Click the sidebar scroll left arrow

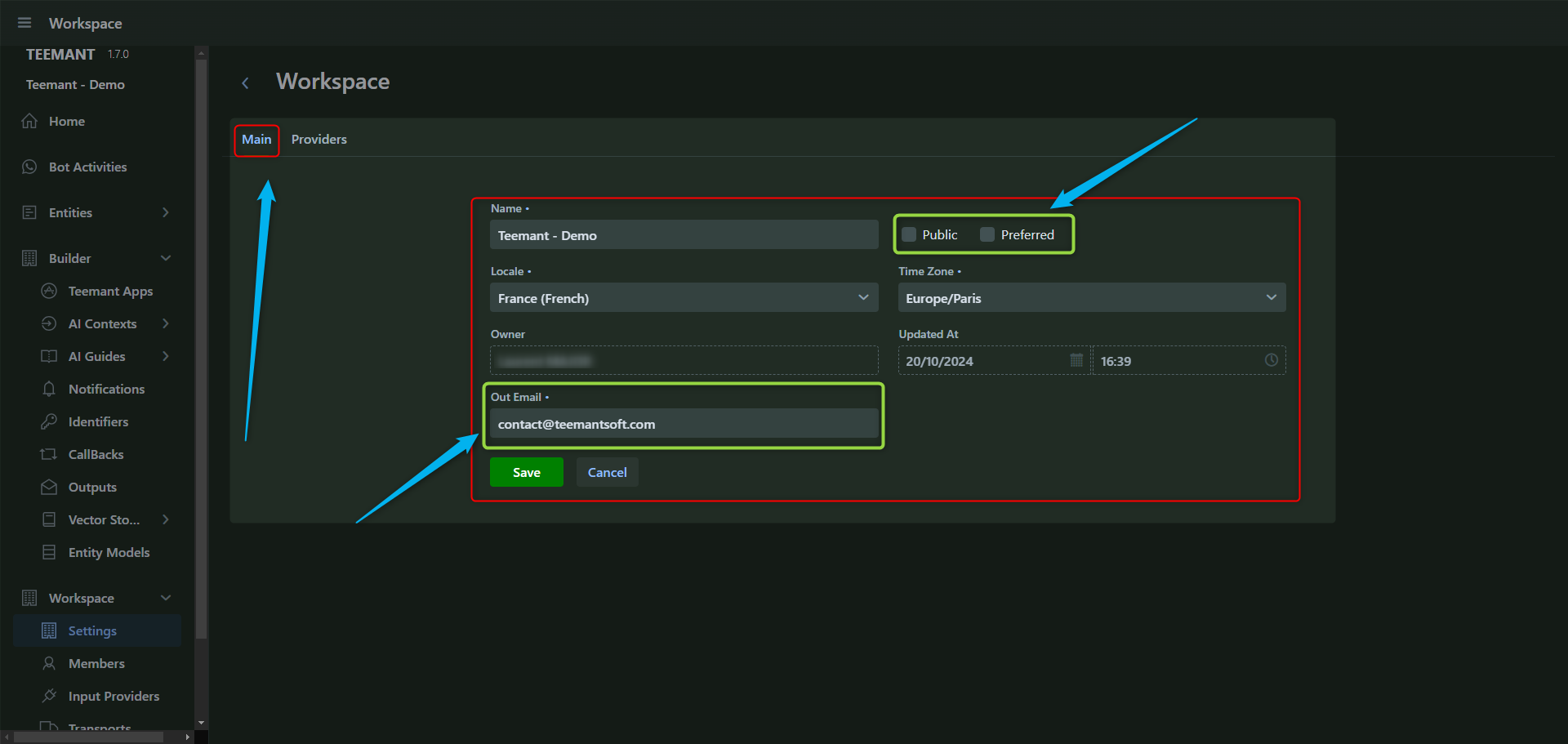click(7, 737)
